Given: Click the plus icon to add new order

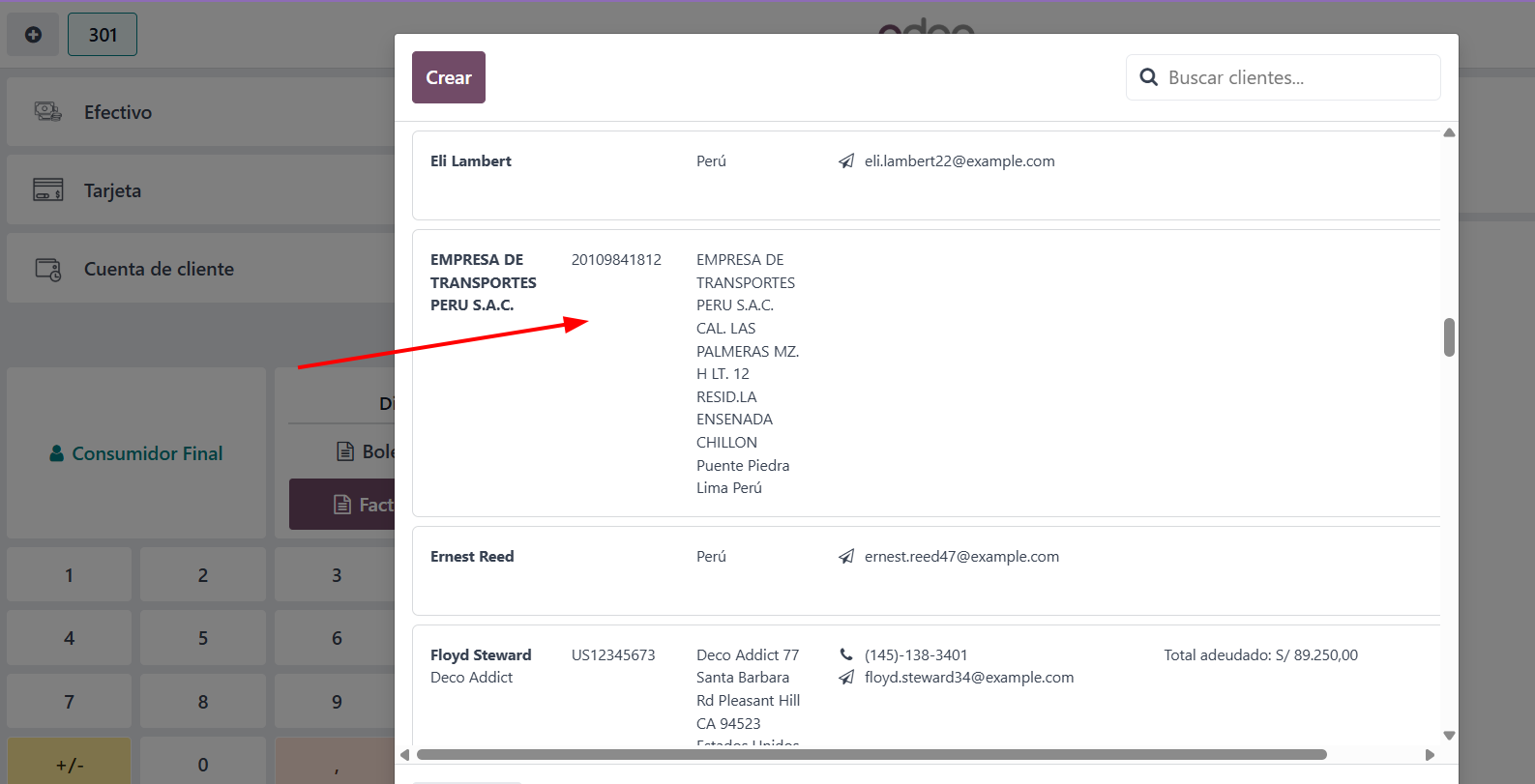Looking at the screenshot, I should click(33, 35).
